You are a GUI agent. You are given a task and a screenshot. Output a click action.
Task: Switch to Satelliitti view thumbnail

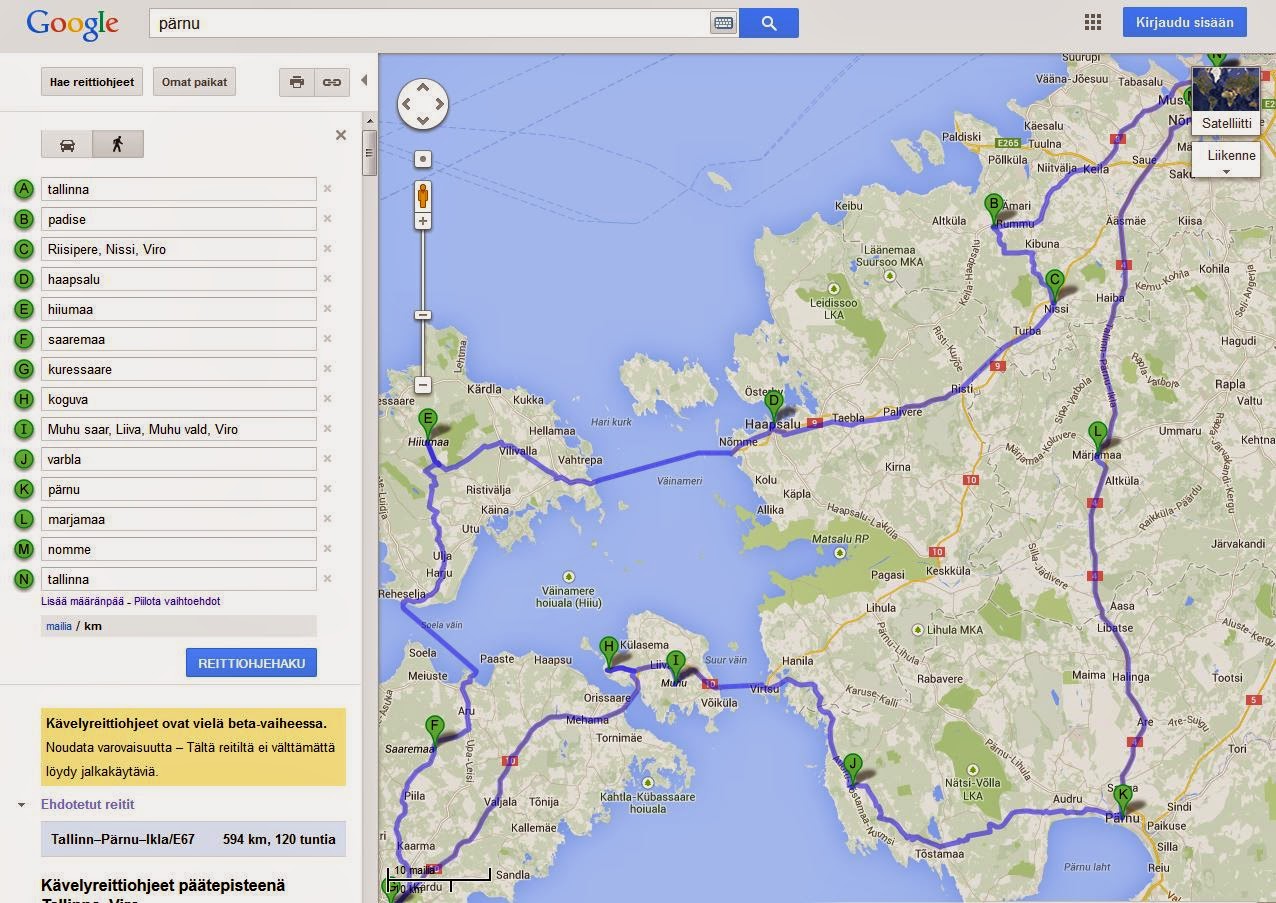(x=1226, y=101)
